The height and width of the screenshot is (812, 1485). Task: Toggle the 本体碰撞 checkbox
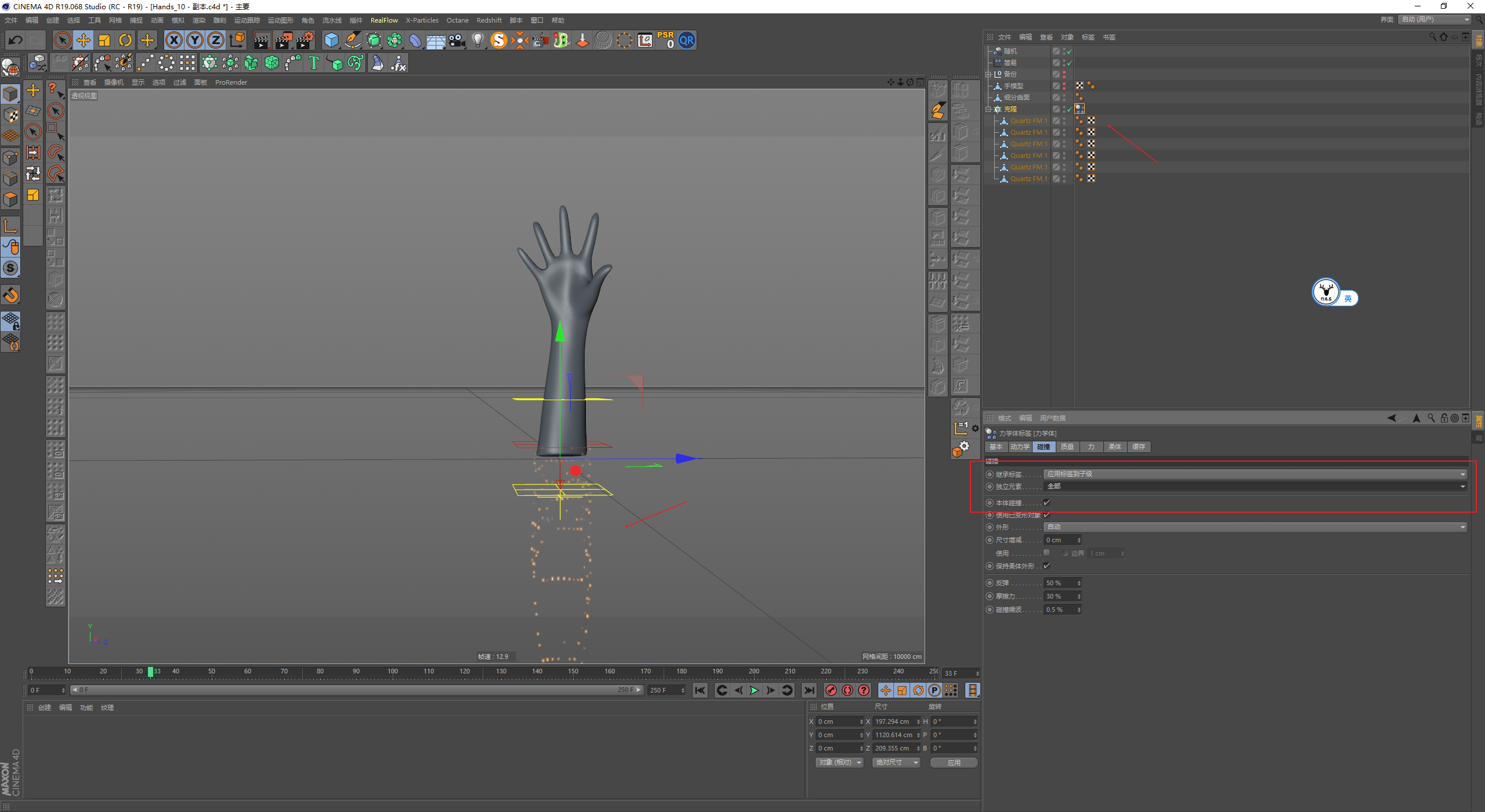[x=1047, y=503]
